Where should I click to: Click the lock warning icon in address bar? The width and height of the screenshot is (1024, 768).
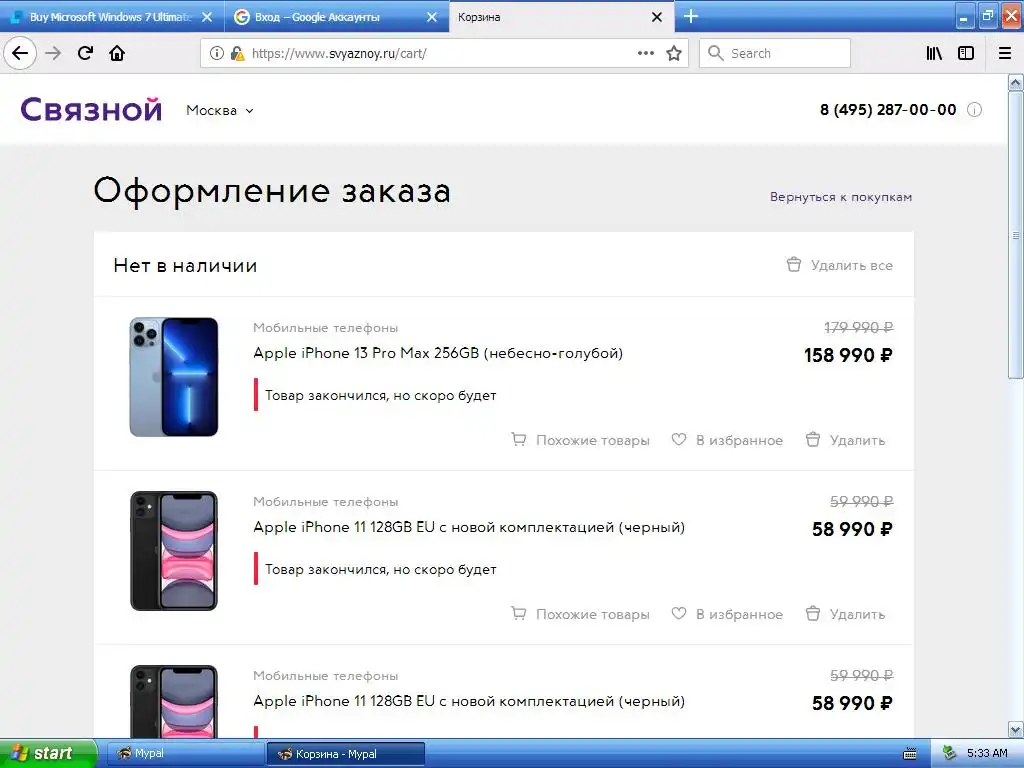click(x=237, y=54)
